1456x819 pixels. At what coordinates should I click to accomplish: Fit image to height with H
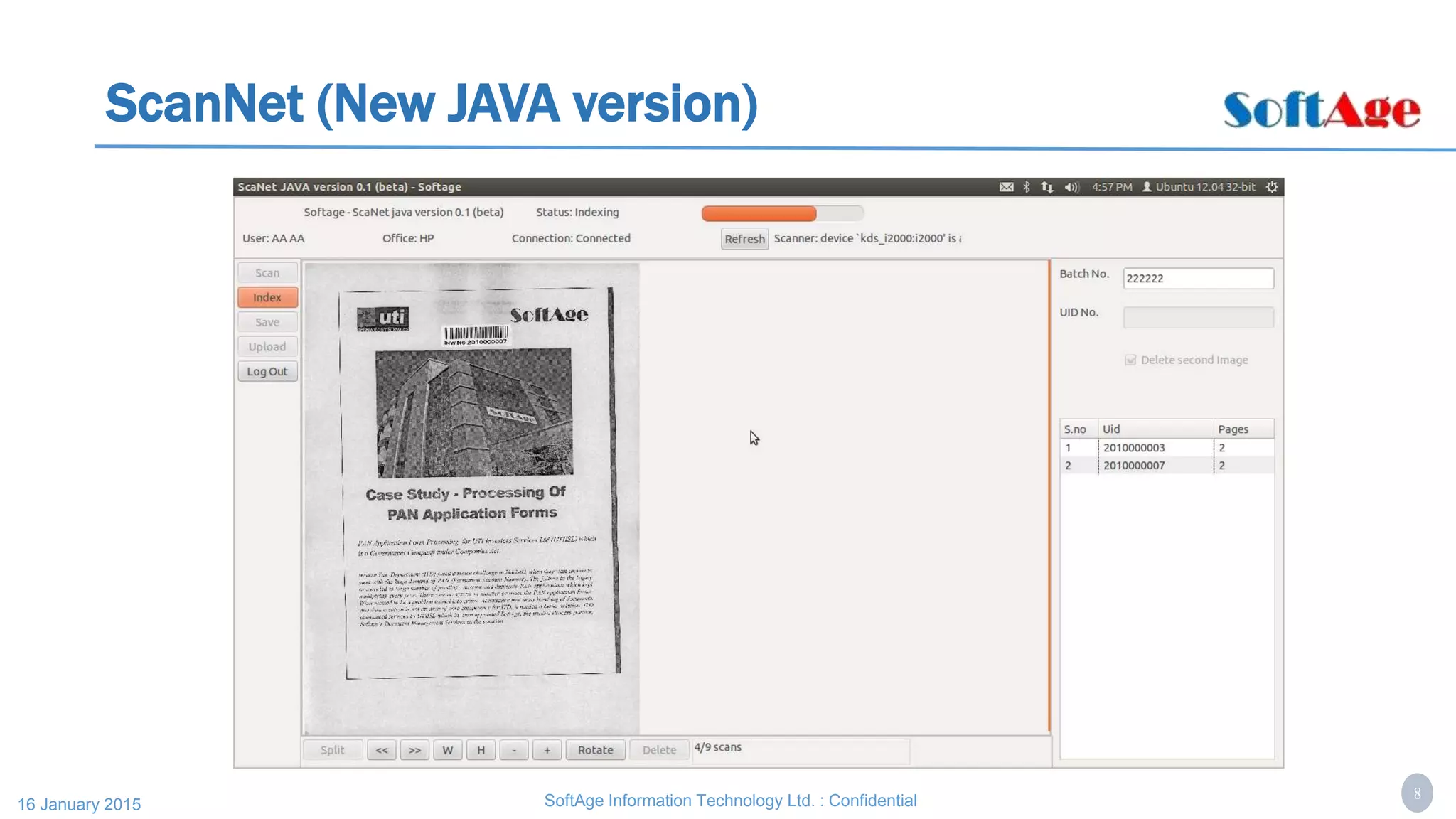[481, 750]
